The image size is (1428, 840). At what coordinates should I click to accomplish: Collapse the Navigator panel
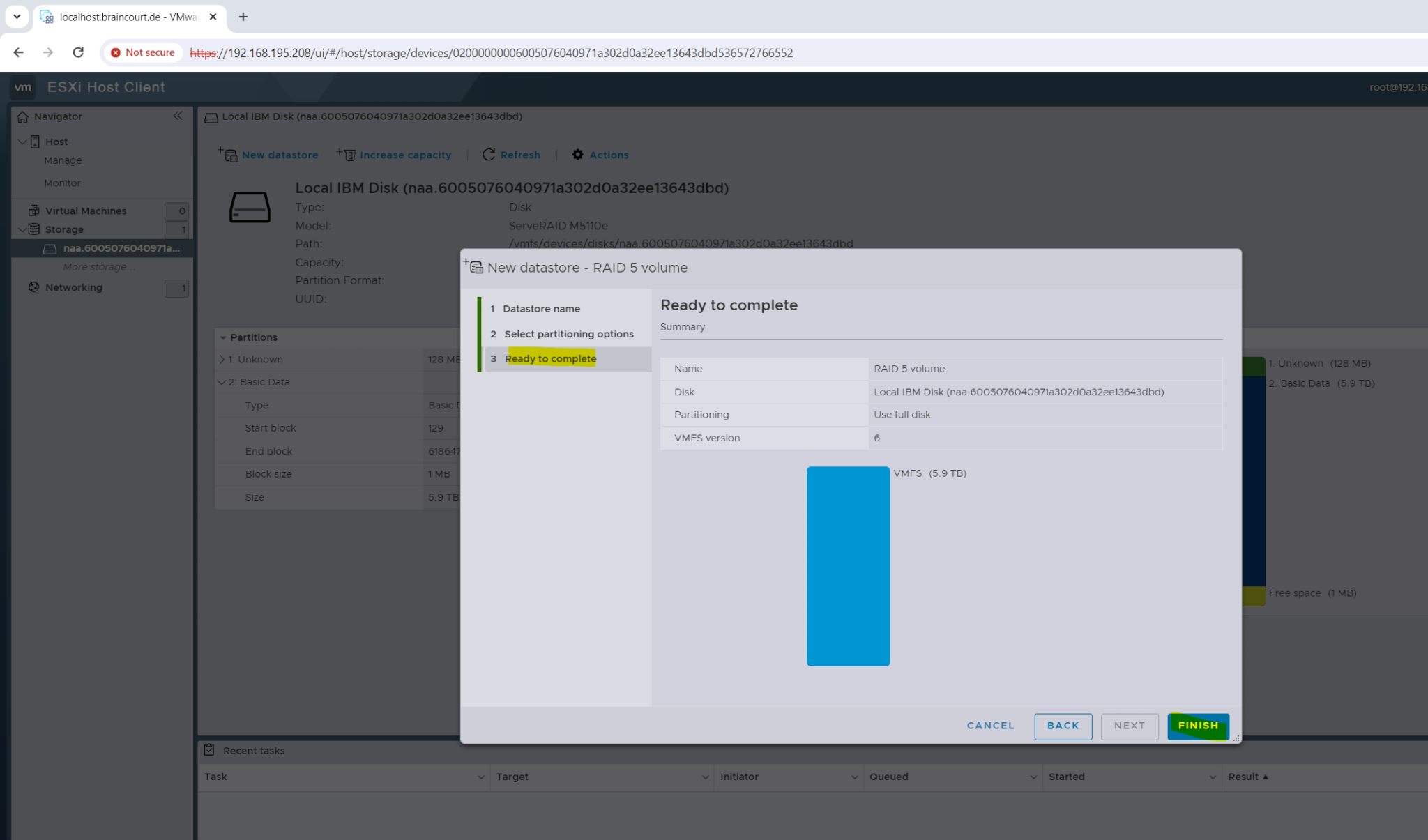click(178, 116)
